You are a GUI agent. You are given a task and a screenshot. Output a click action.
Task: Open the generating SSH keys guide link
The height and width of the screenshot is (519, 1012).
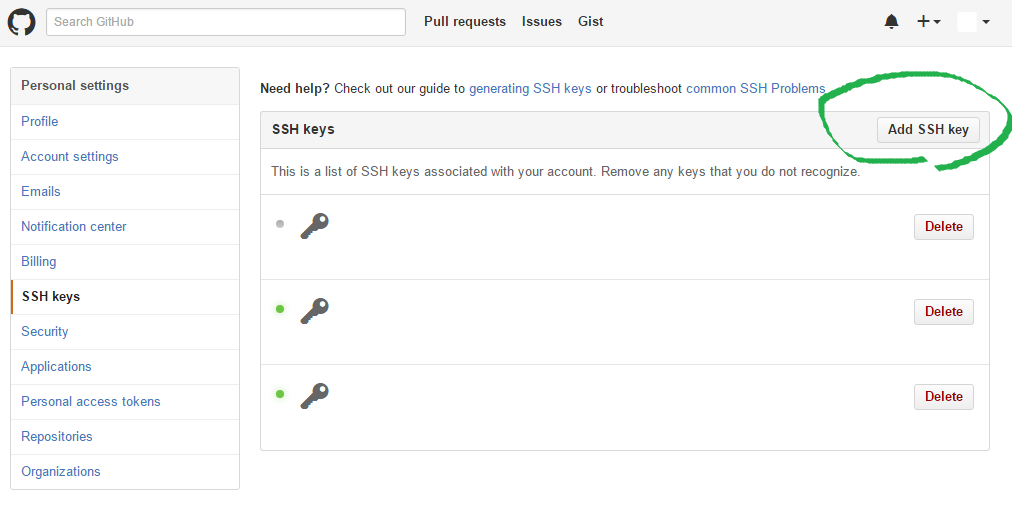pyautogui.click(x=530, y=89)
